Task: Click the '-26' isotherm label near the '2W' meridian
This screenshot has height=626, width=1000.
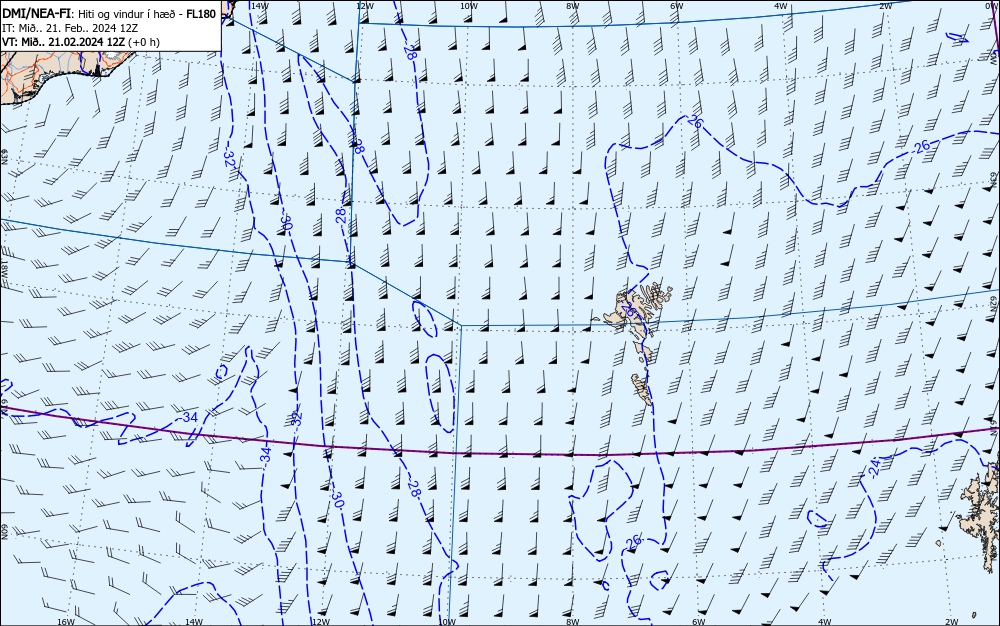Action: click(920, 147)
